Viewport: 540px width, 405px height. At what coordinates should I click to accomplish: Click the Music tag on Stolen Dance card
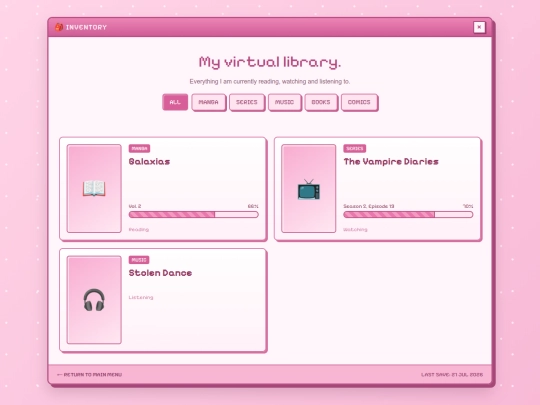(x=139, y=260)
